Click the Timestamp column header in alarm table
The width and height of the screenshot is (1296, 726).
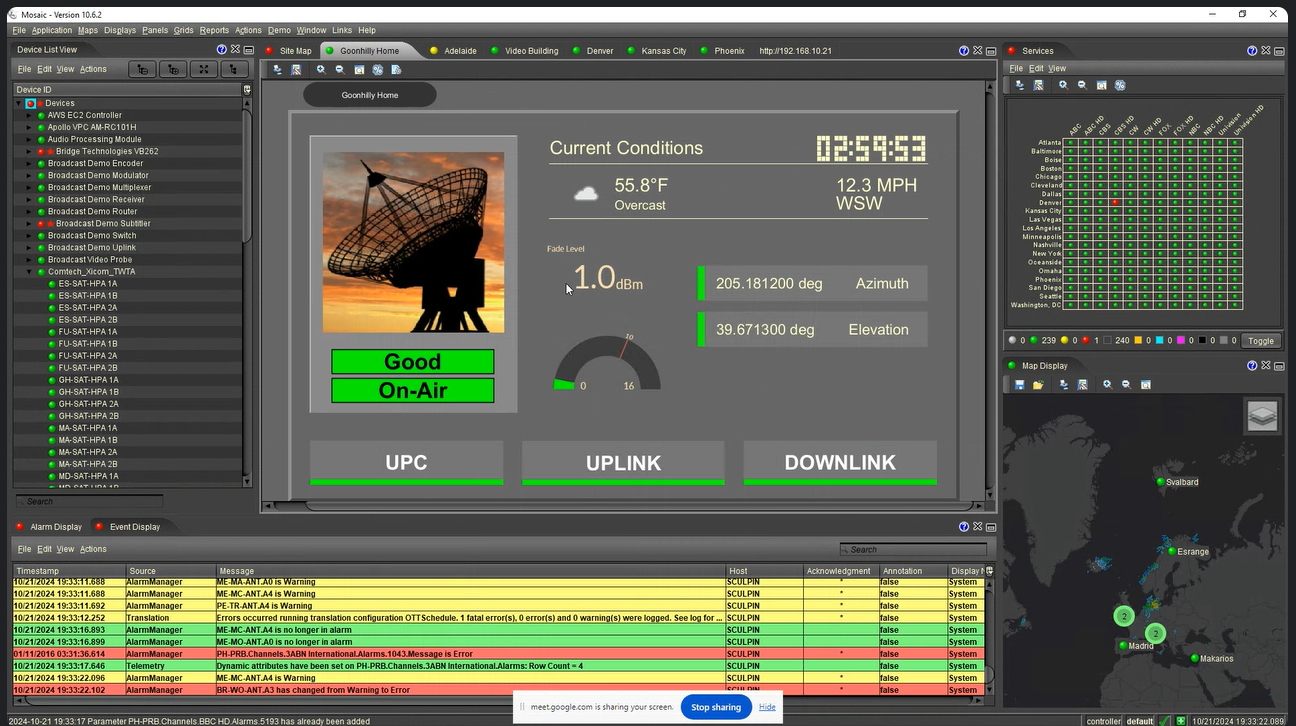[x=69, y=571]
